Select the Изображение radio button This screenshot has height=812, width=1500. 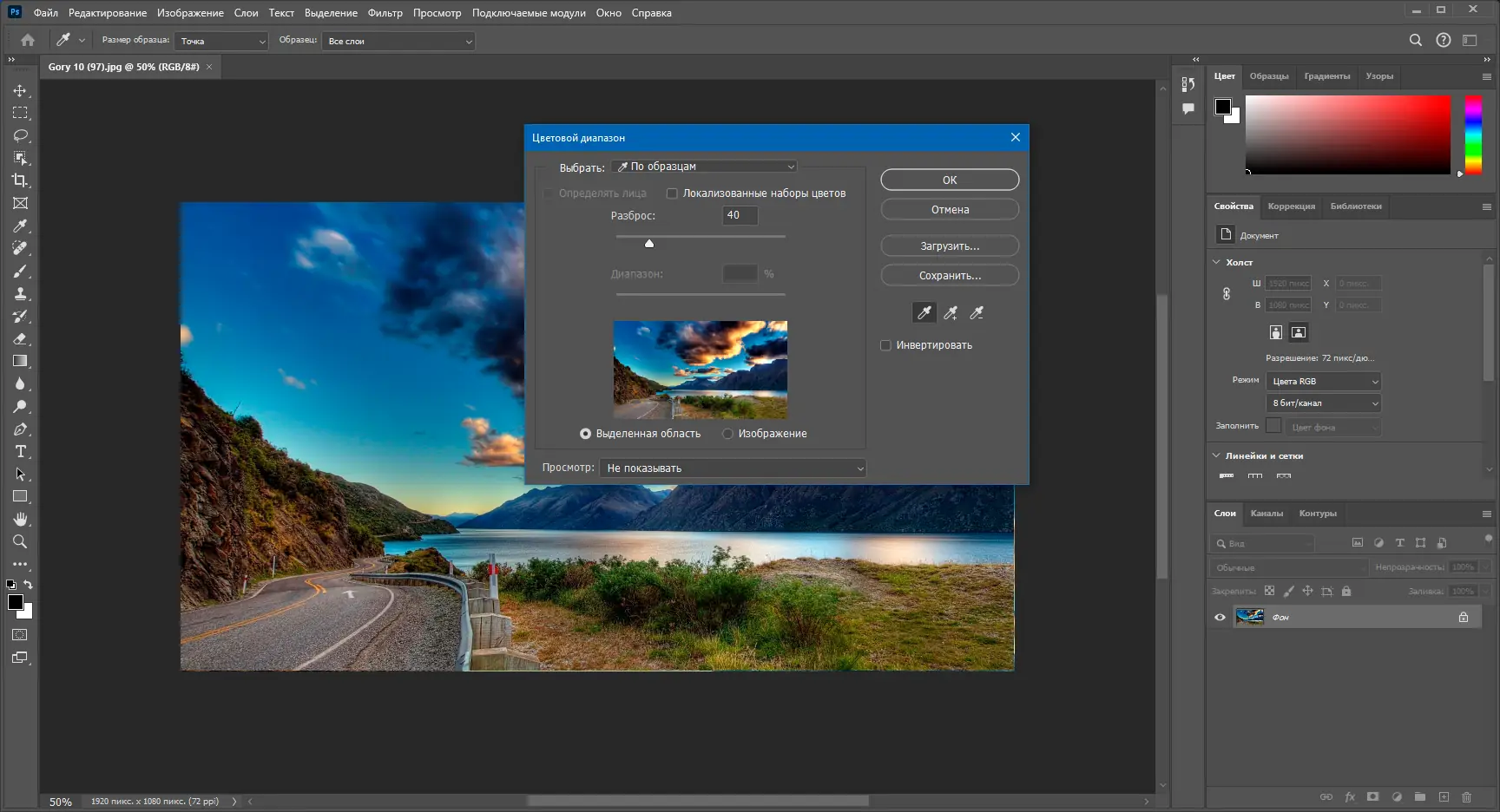pyautogui.click(x=727, y=434)
